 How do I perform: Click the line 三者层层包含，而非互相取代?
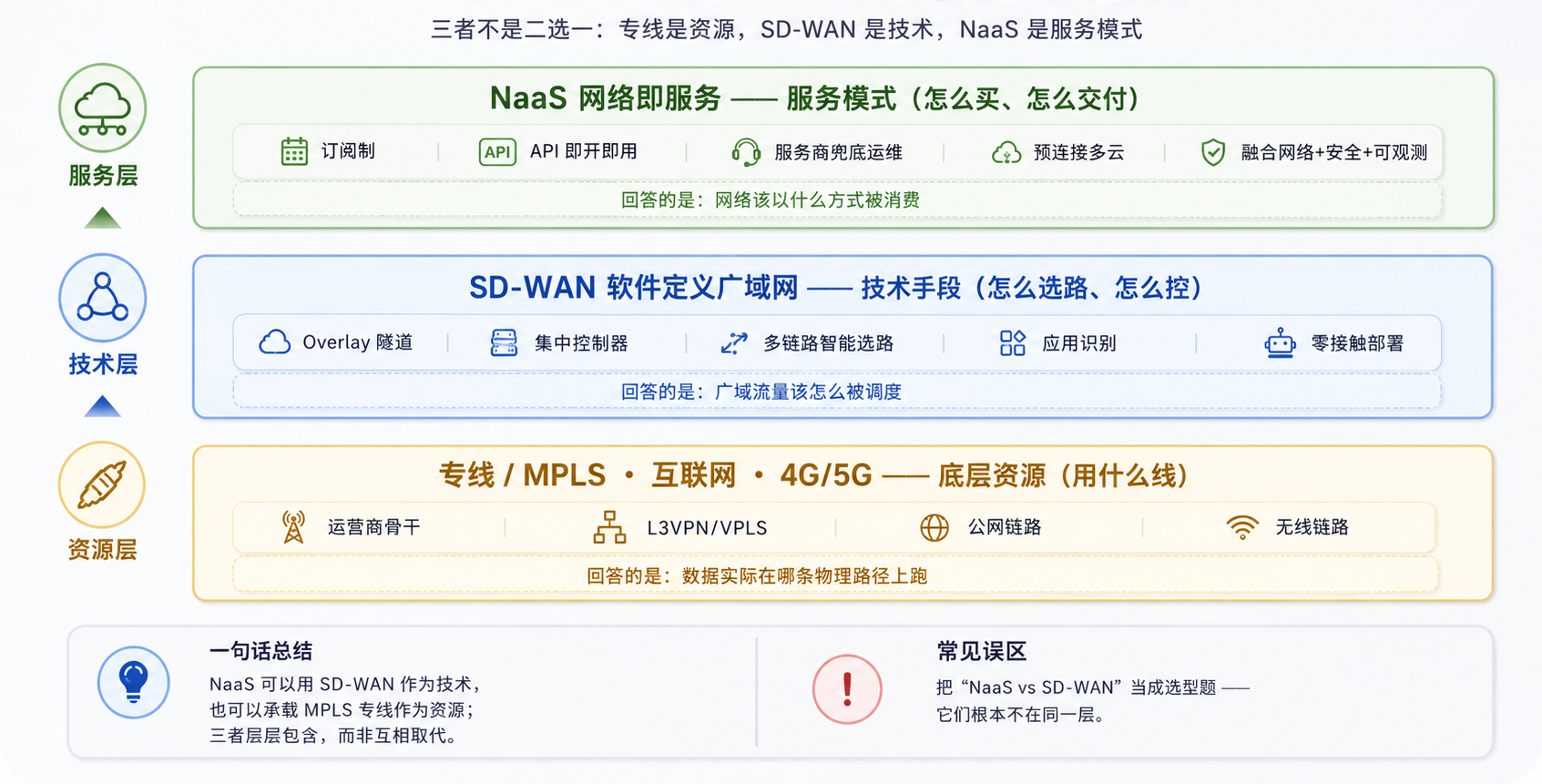[x=333, y=736]
